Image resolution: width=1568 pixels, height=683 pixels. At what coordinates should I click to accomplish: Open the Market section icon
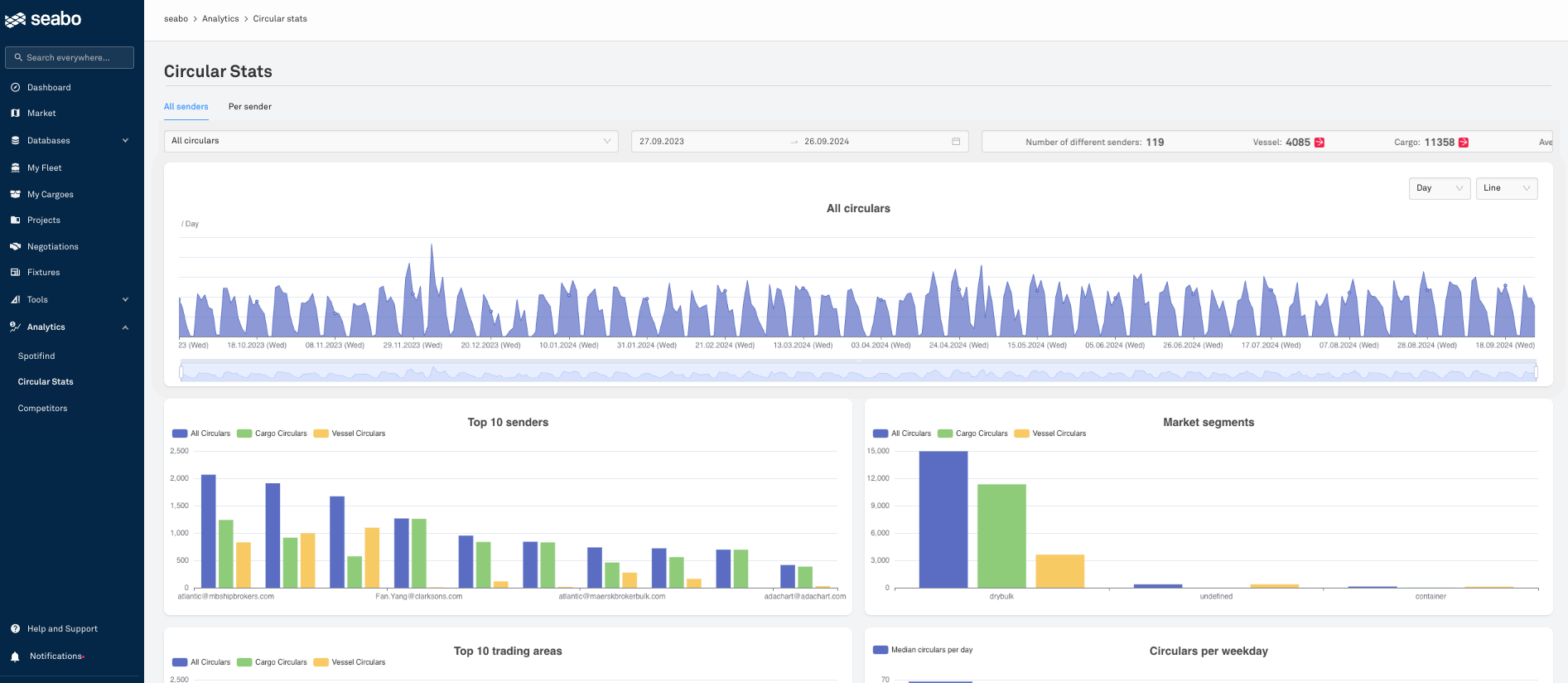point(15,114)
